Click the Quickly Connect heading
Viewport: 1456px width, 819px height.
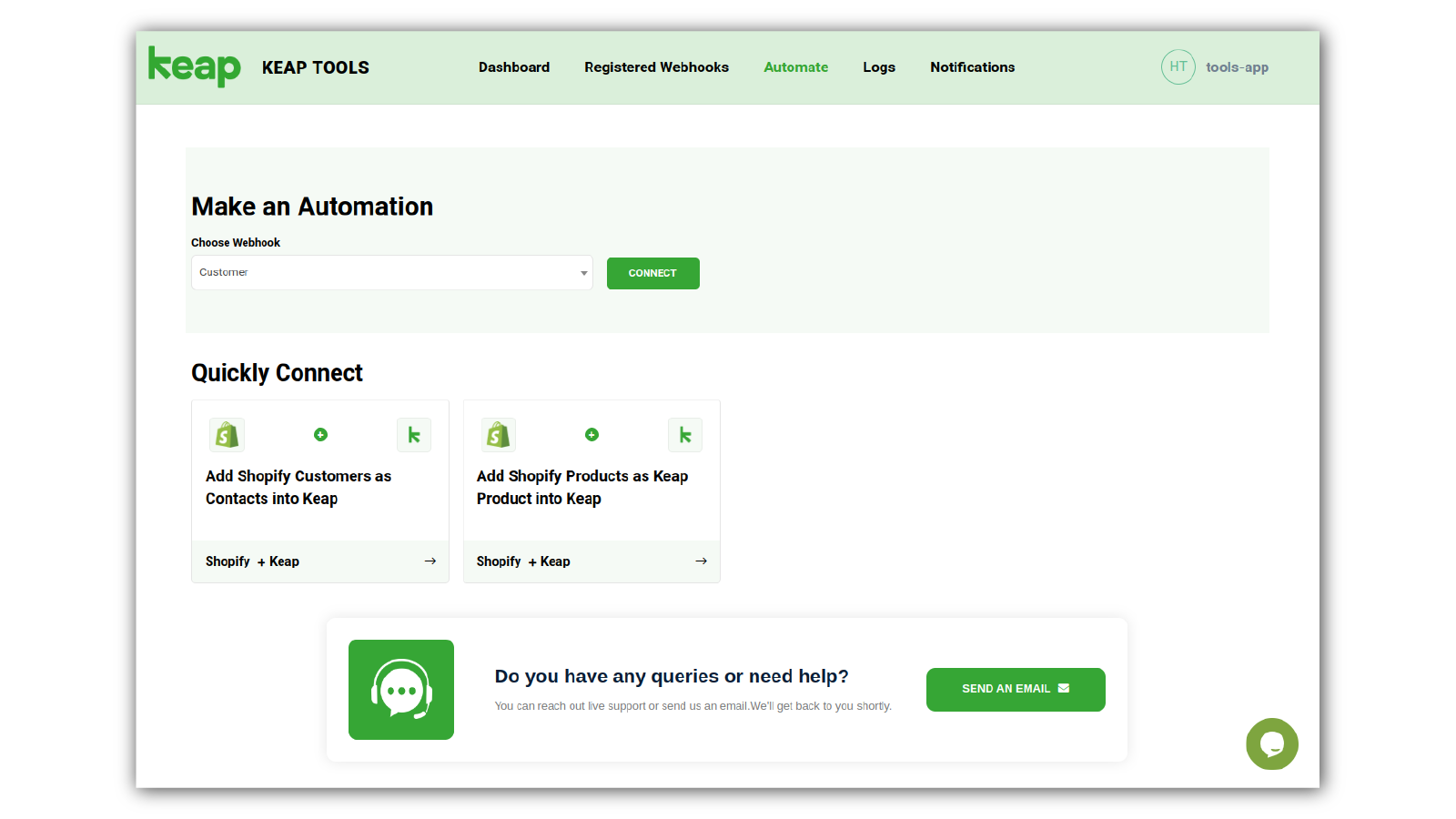point(277,373)
